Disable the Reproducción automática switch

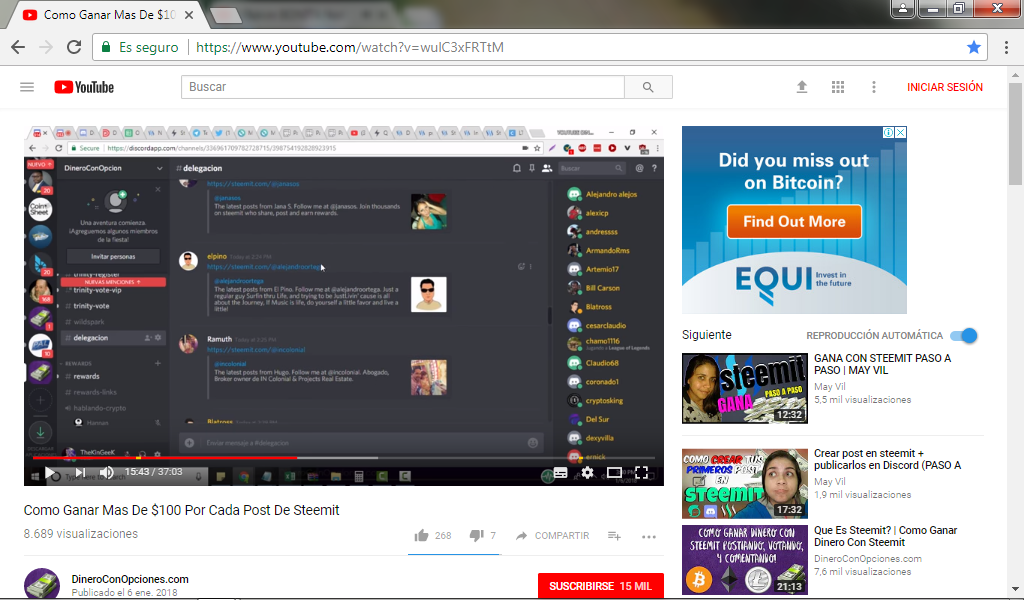[x=964, y=336]
